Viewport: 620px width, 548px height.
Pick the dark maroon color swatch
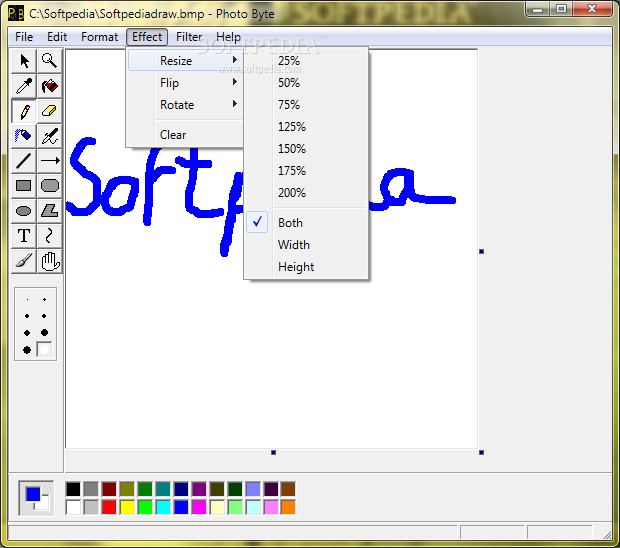click(109, 489)
